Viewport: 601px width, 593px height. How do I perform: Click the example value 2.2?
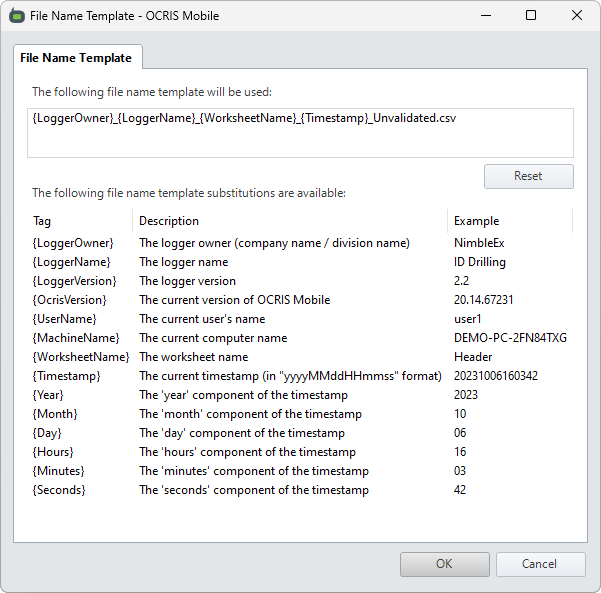click(461, 281)
